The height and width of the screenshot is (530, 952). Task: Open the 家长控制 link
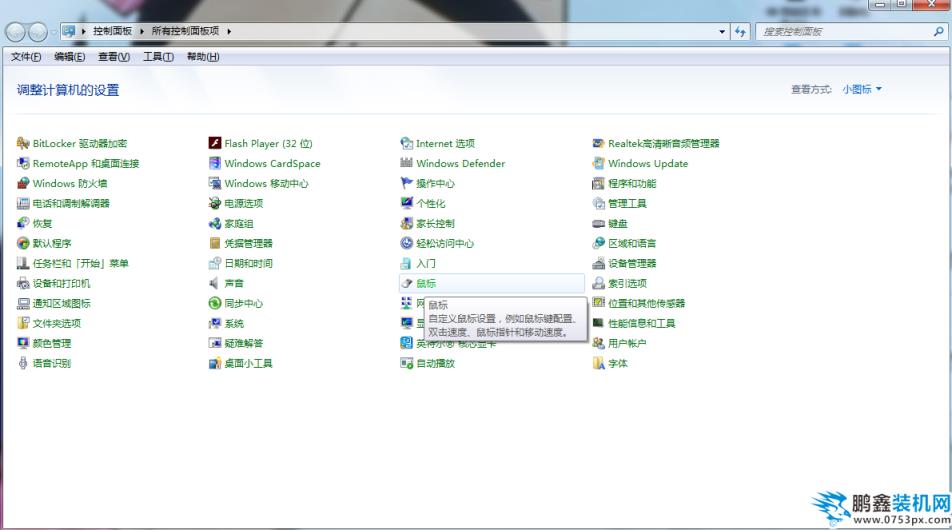point(435,223)
